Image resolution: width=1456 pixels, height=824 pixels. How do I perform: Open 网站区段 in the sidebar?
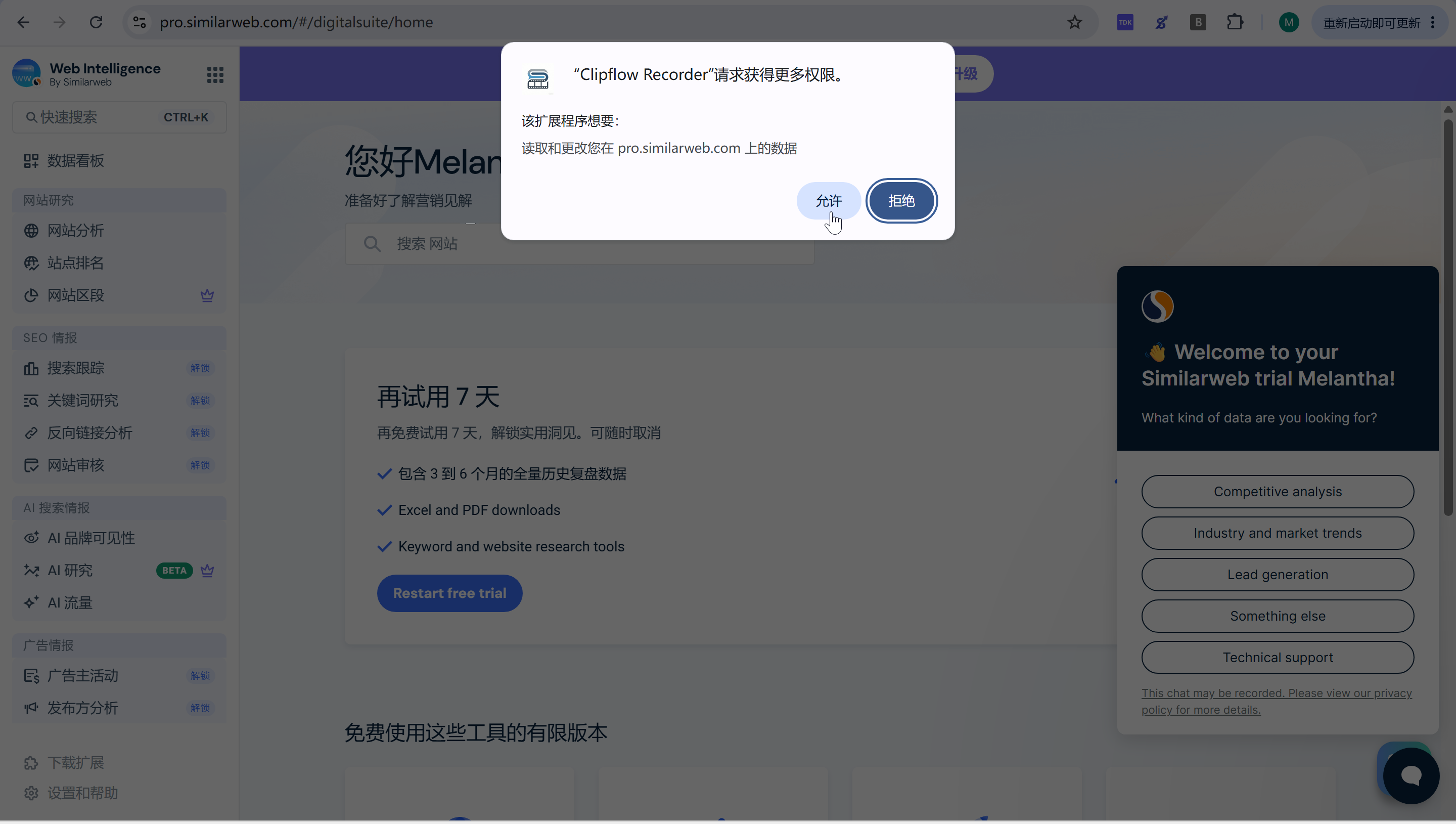(x=119, y=295)
